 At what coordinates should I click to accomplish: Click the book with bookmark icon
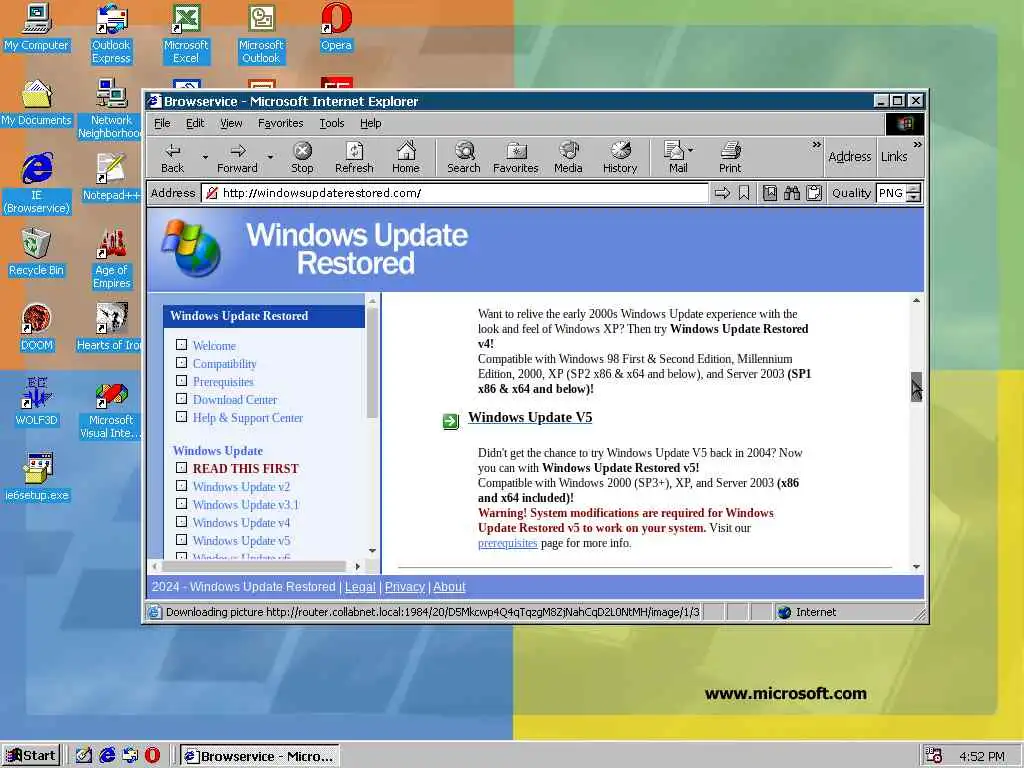click(770, 193)
